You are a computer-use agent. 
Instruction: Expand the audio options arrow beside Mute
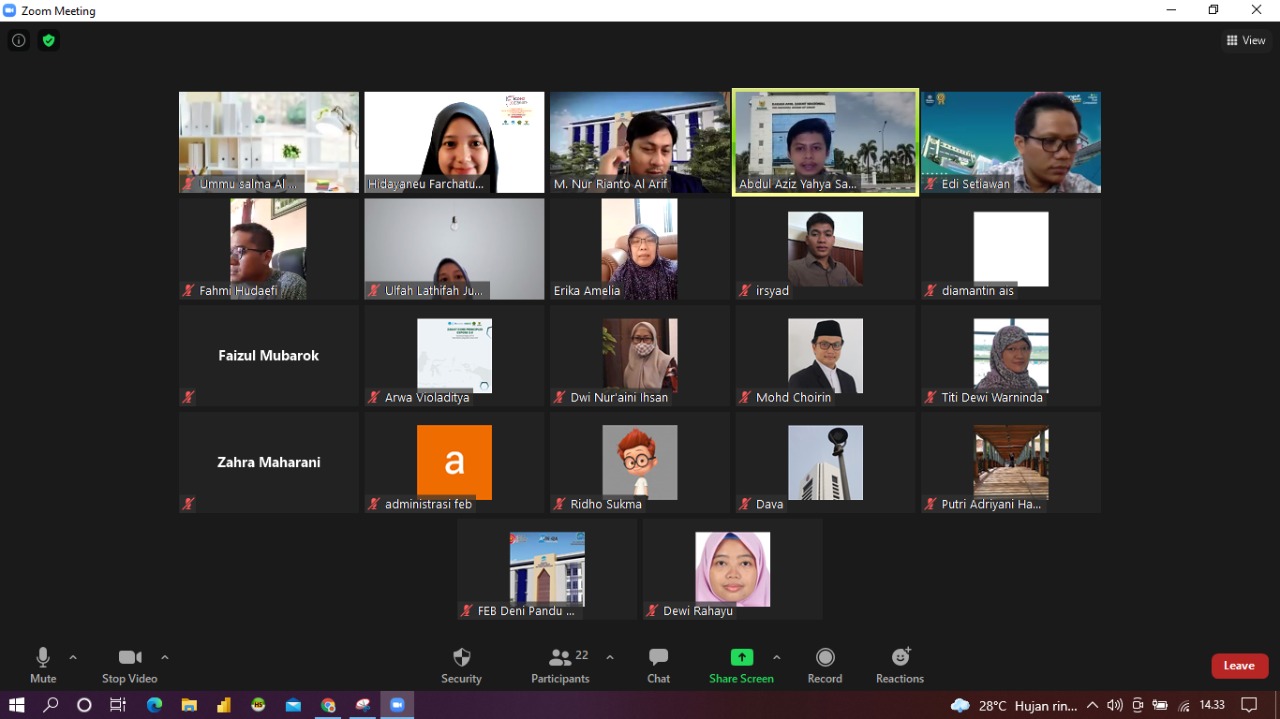pos(73,657)
